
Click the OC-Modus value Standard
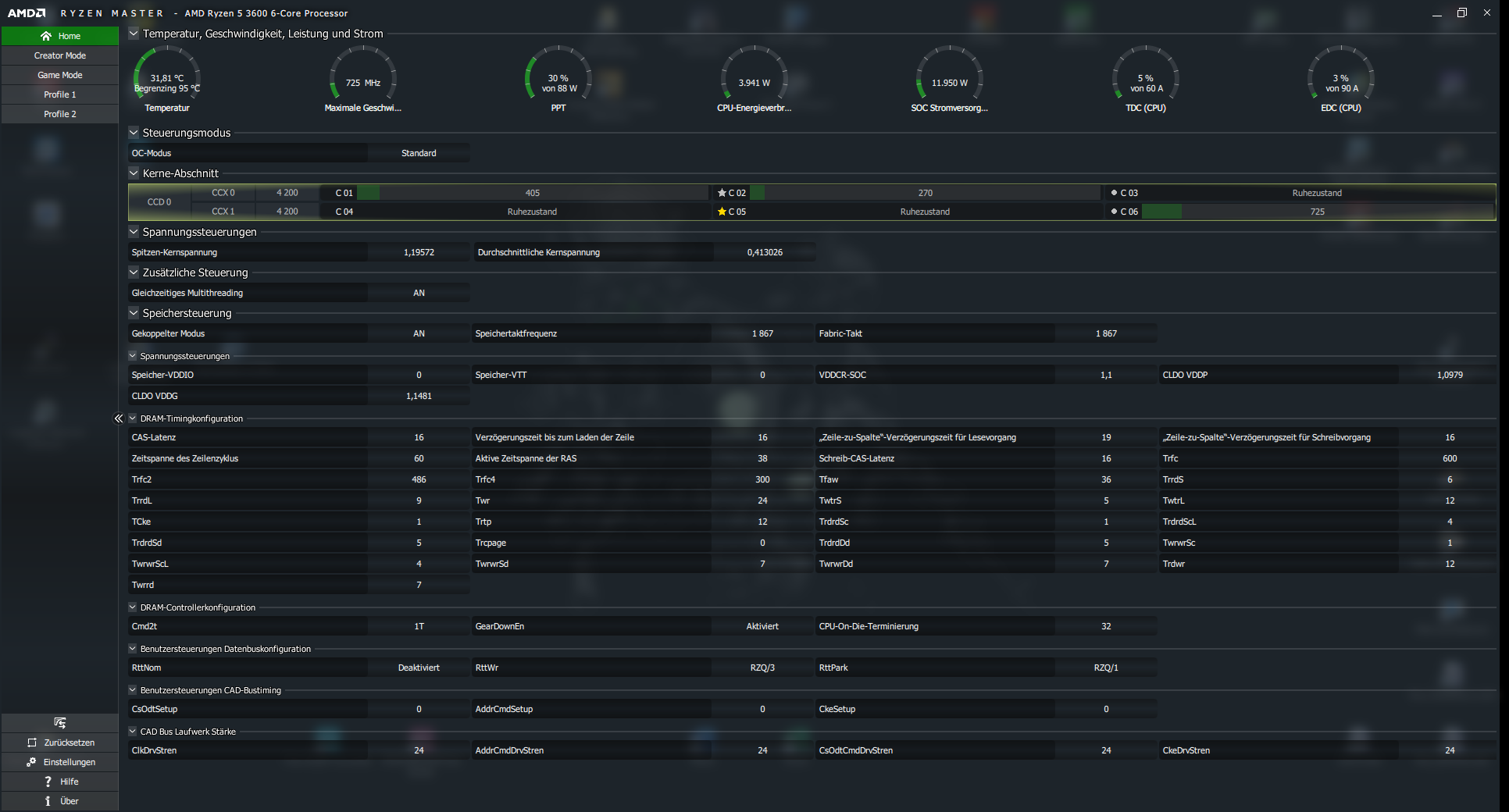(x=419, y=153)
